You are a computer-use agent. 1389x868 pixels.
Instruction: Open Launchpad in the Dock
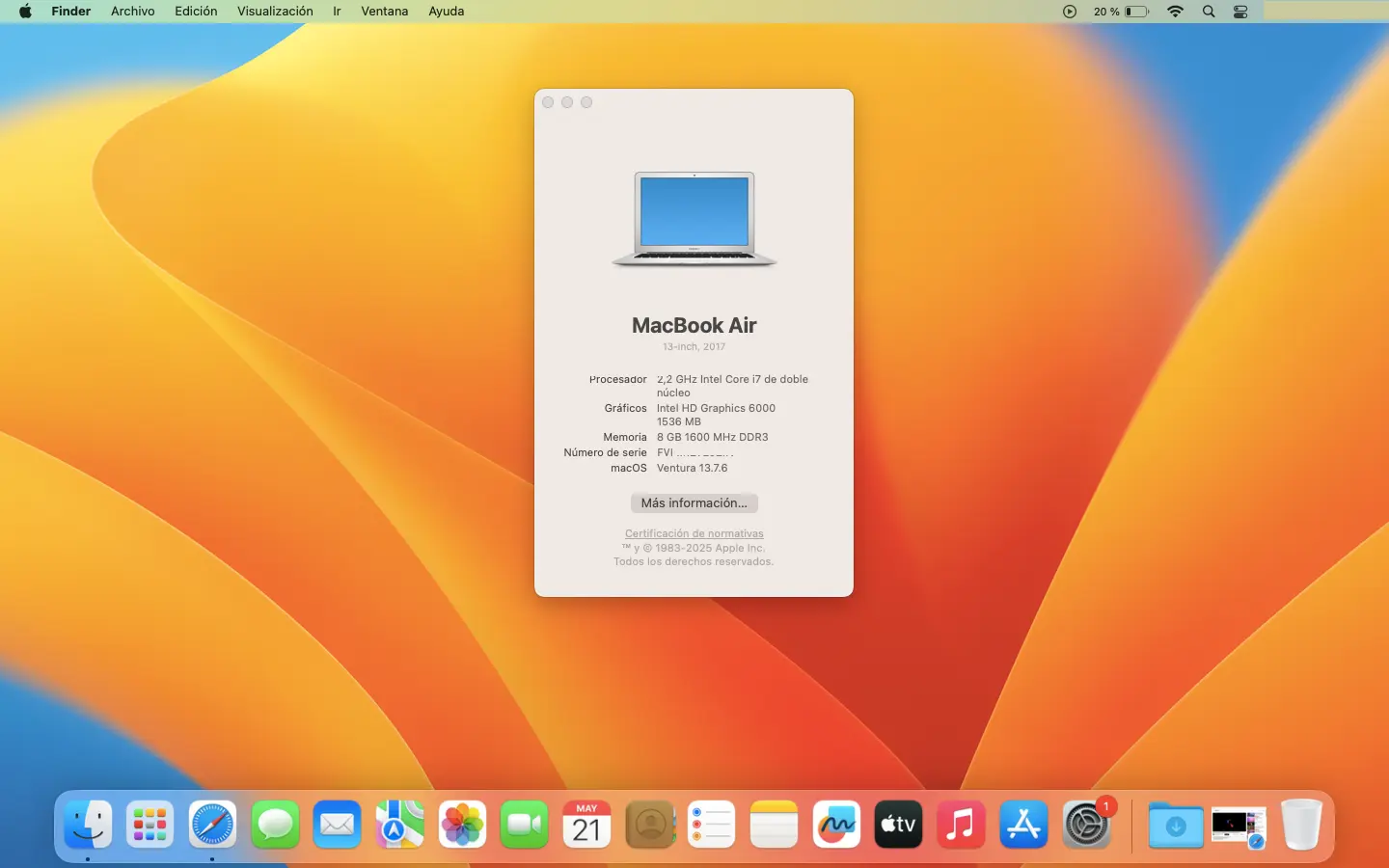click(150, 825)
